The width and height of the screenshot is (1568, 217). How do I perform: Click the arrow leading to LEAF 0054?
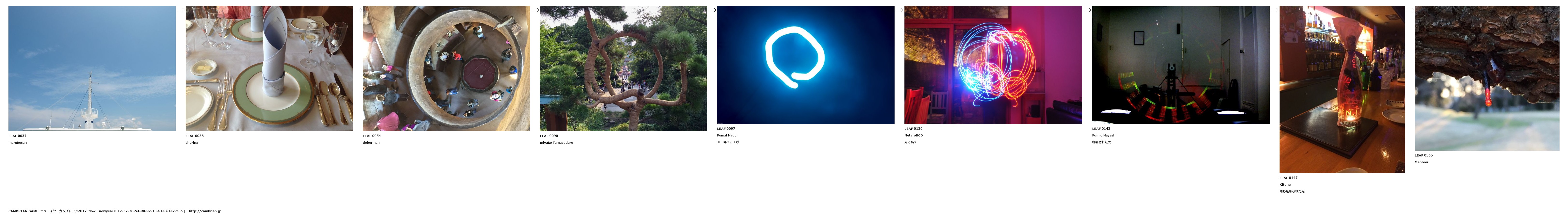358,10
